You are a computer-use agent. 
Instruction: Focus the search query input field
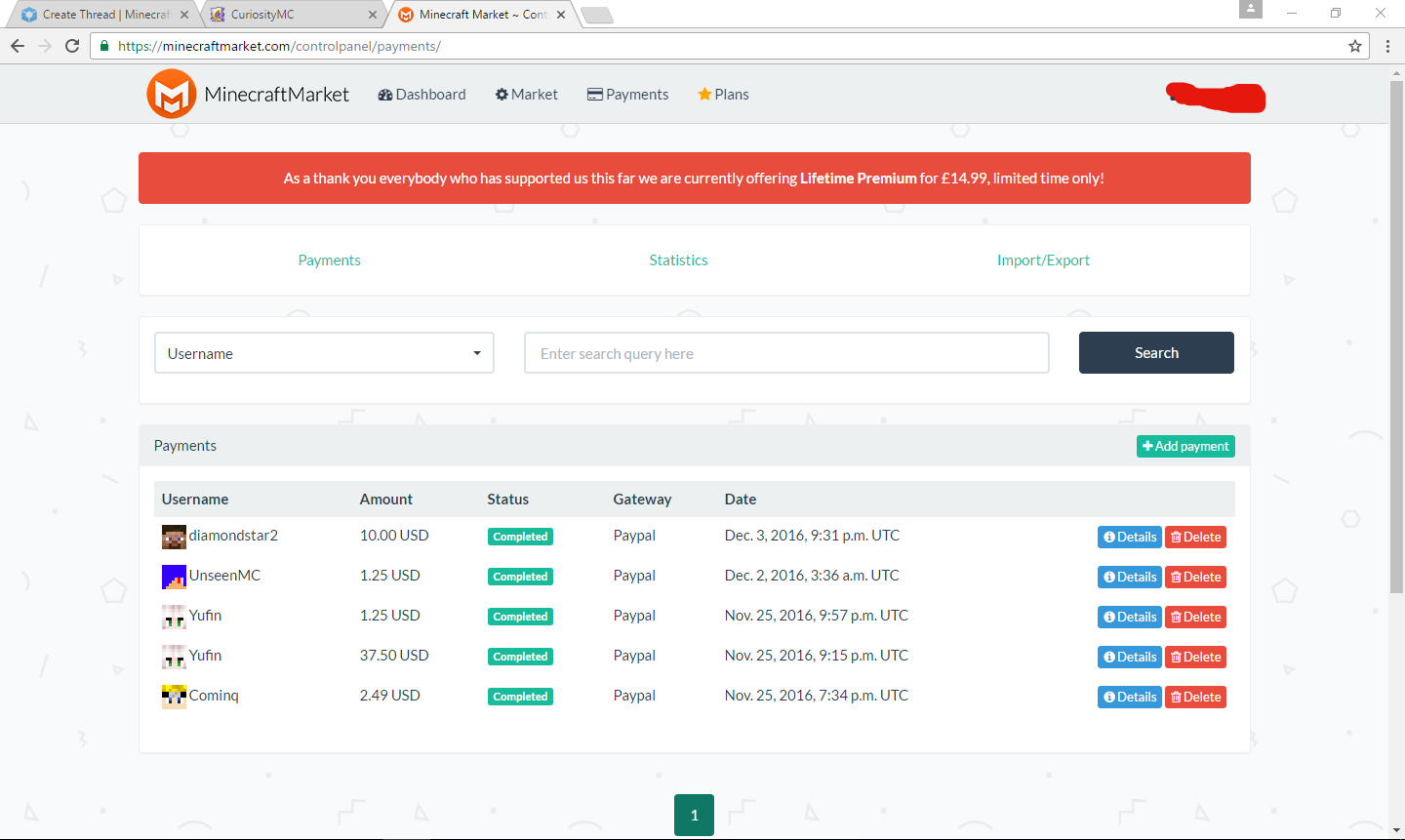point(786,353)
